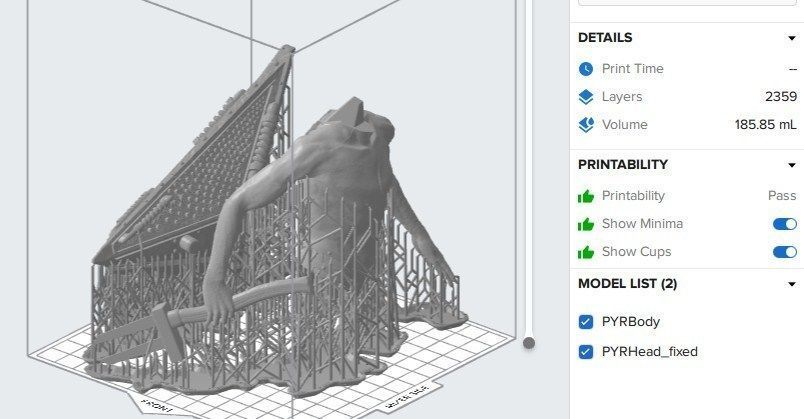The width and height of the screenshot is (804, 419).
Task: Click the Printability Pass status text
Action: (782, 196)
